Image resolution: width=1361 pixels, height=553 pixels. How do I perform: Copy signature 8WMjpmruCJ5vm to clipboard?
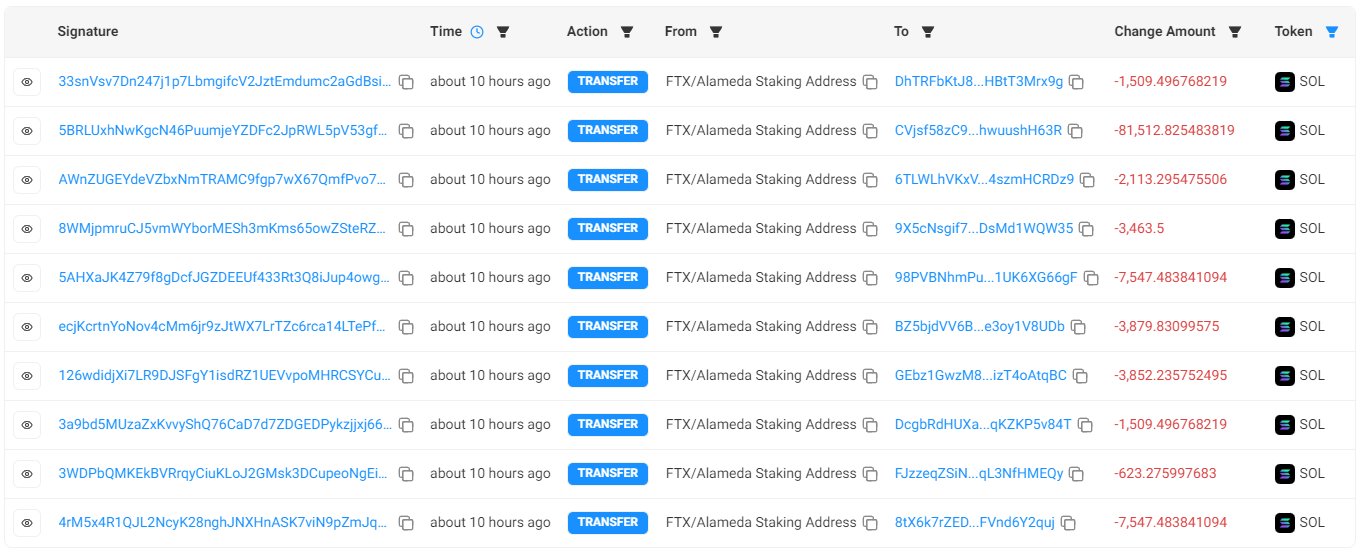coord(406,229)
